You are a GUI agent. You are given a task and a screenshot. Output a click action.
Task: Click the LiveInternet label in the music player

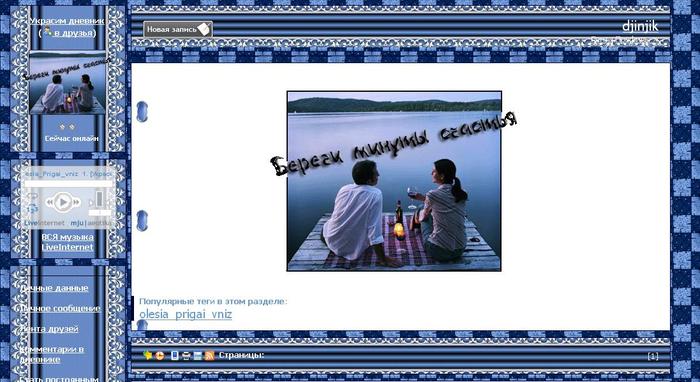tap(44, 223)
